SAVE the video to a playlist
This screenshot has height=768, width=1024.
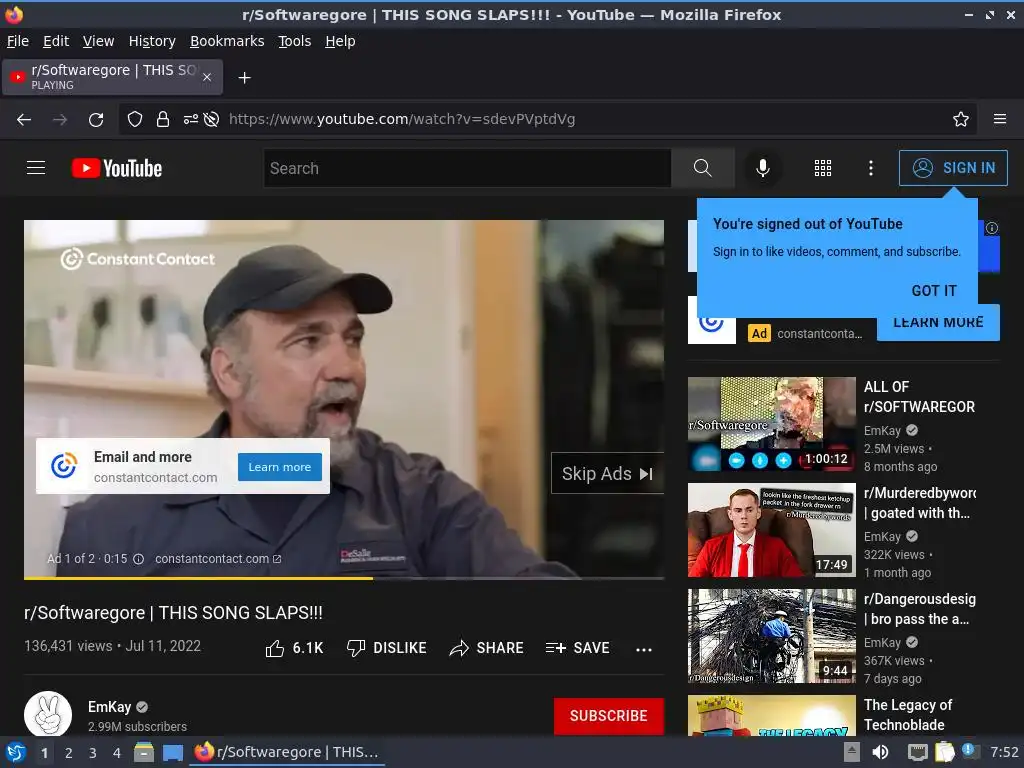click(x=578, y=648)
